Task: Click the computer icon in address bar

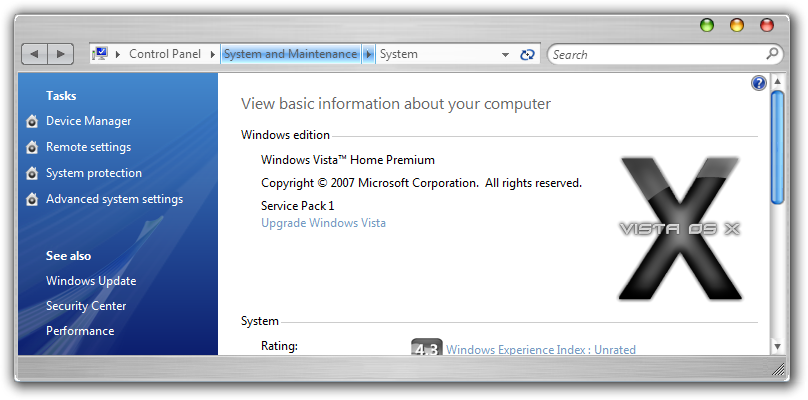Action: click(101, 54)
